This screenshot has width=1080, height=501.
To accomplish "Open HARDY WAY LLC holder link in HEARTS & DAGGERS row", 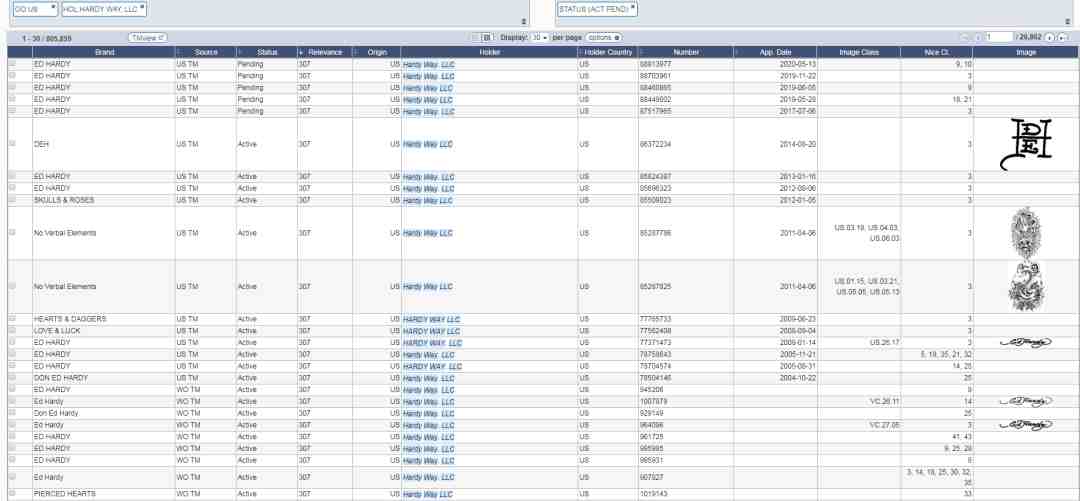I will (432, 319).
